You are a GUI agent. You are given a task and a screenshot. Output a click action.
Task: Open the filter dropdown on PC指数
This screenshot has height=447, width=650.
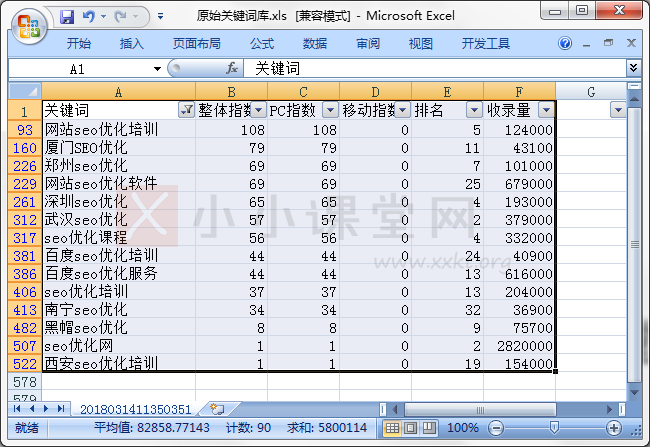click(x=330, y=110)
